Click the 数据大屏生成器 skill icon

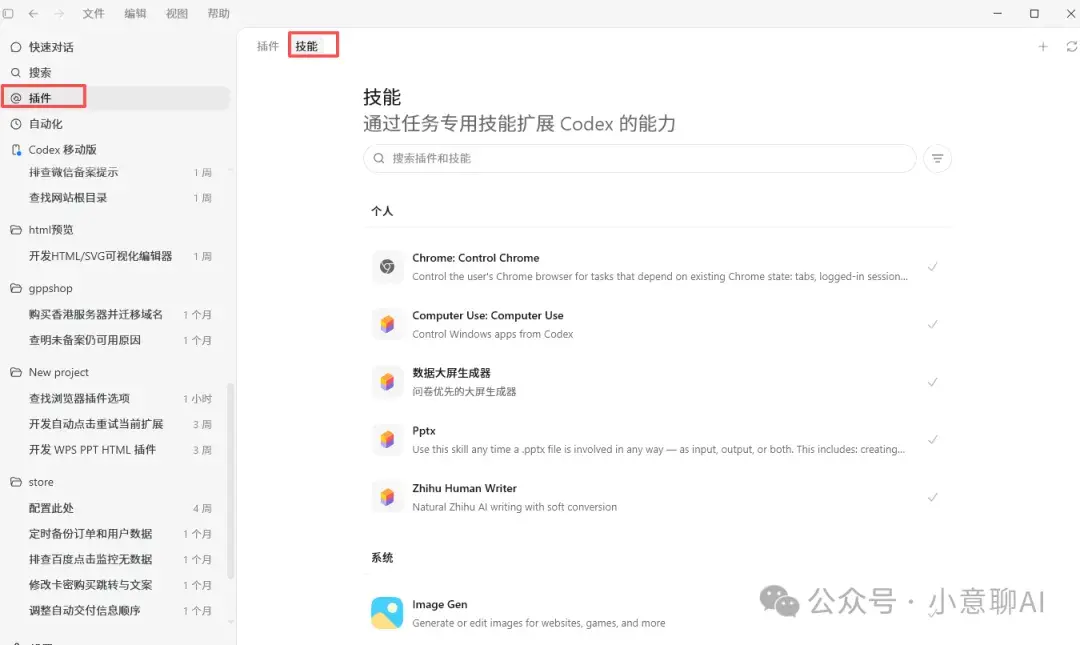coord(387,382)
